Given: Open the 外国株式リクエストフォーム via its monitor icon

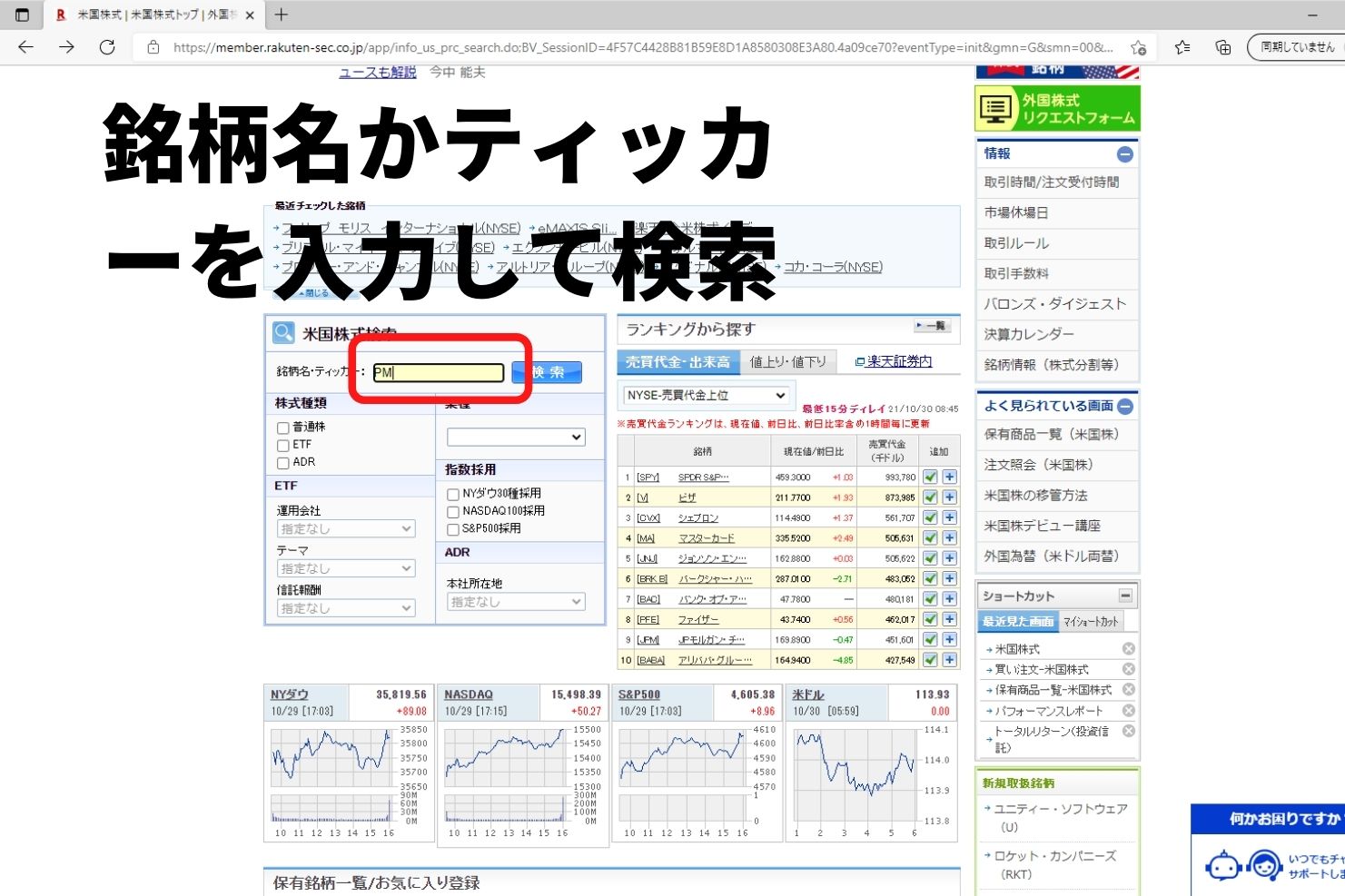Looking at the screenshot, I should point(995,108).
